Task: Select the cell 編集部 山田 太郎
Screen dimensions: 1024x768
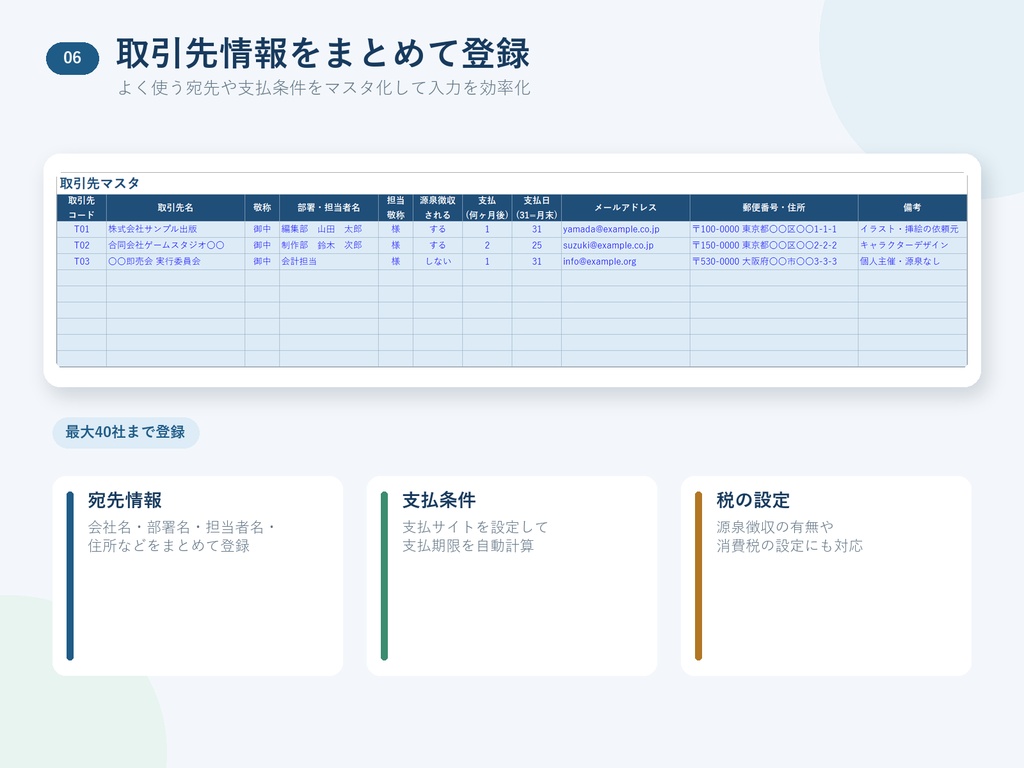Action: tap(328, 229)
